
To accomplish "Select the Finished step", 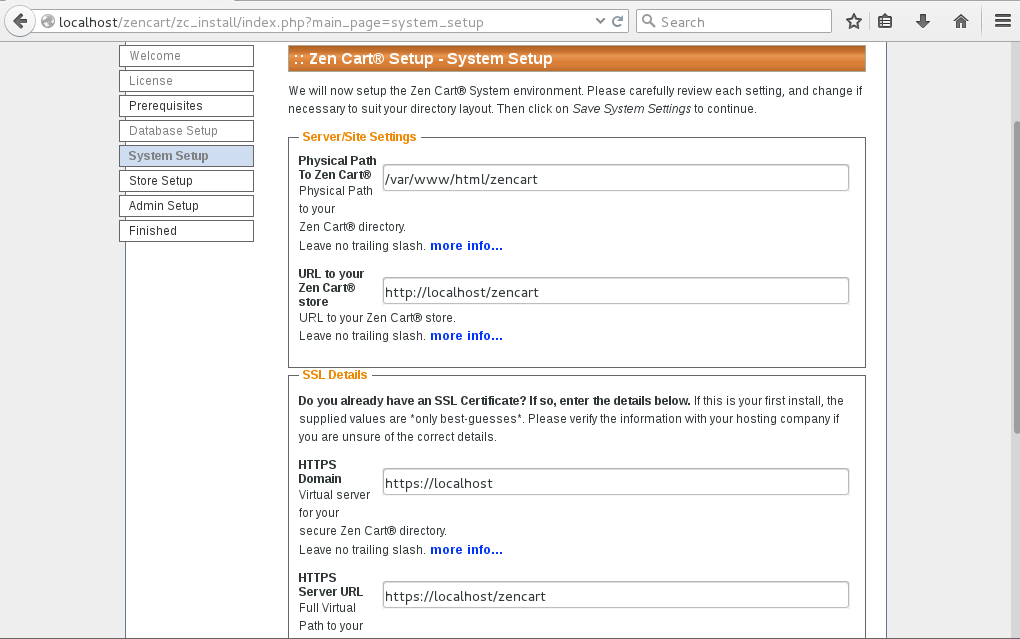I will (x=187, y=231).
